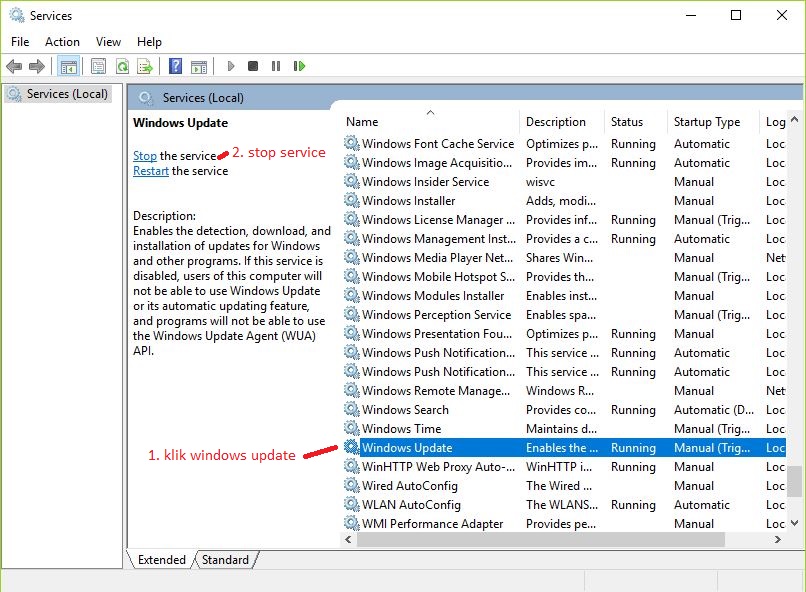Click the Restart Service toolbar icon

[x=300, y=66]
